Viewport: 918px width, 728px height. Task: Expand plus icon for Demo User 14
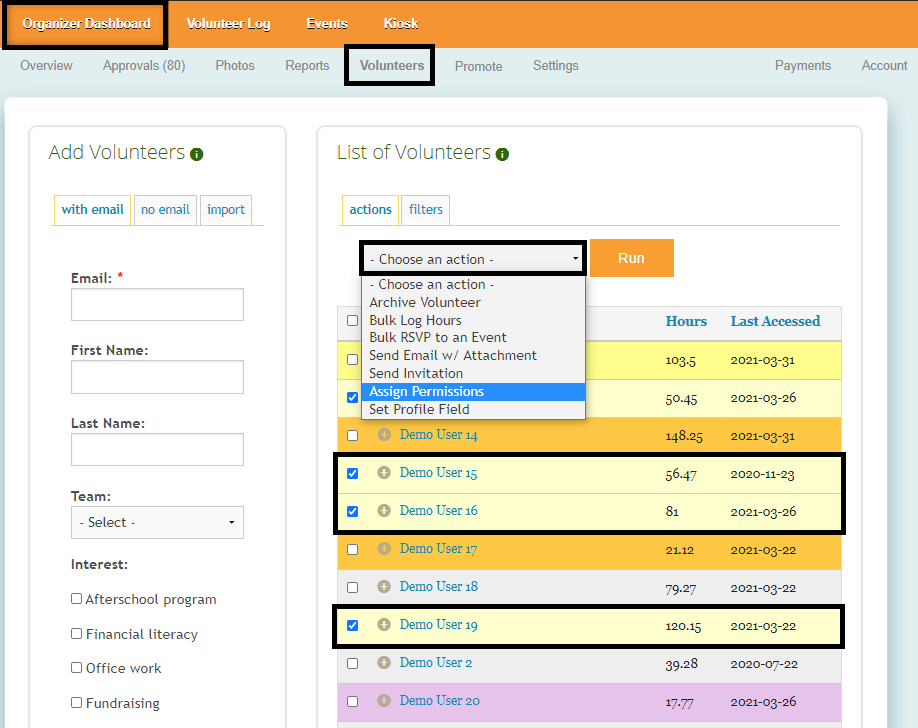384,435
